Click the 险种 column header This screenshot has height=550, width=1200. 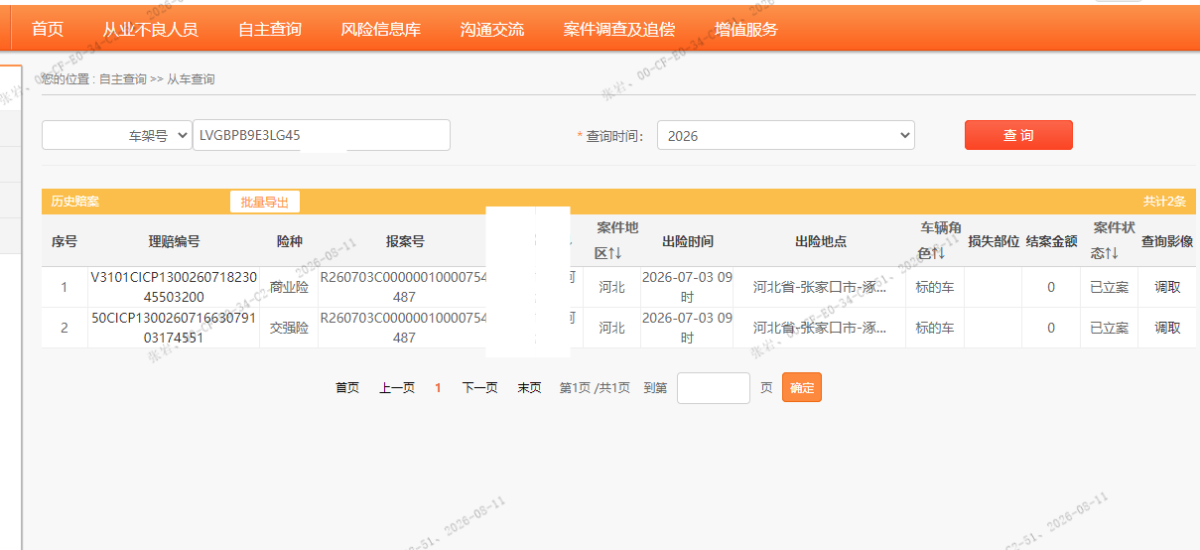tap(289, 241)
